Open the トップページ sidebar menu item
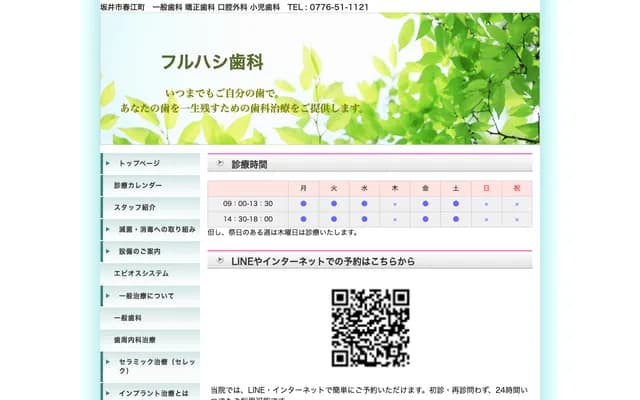 151,163
